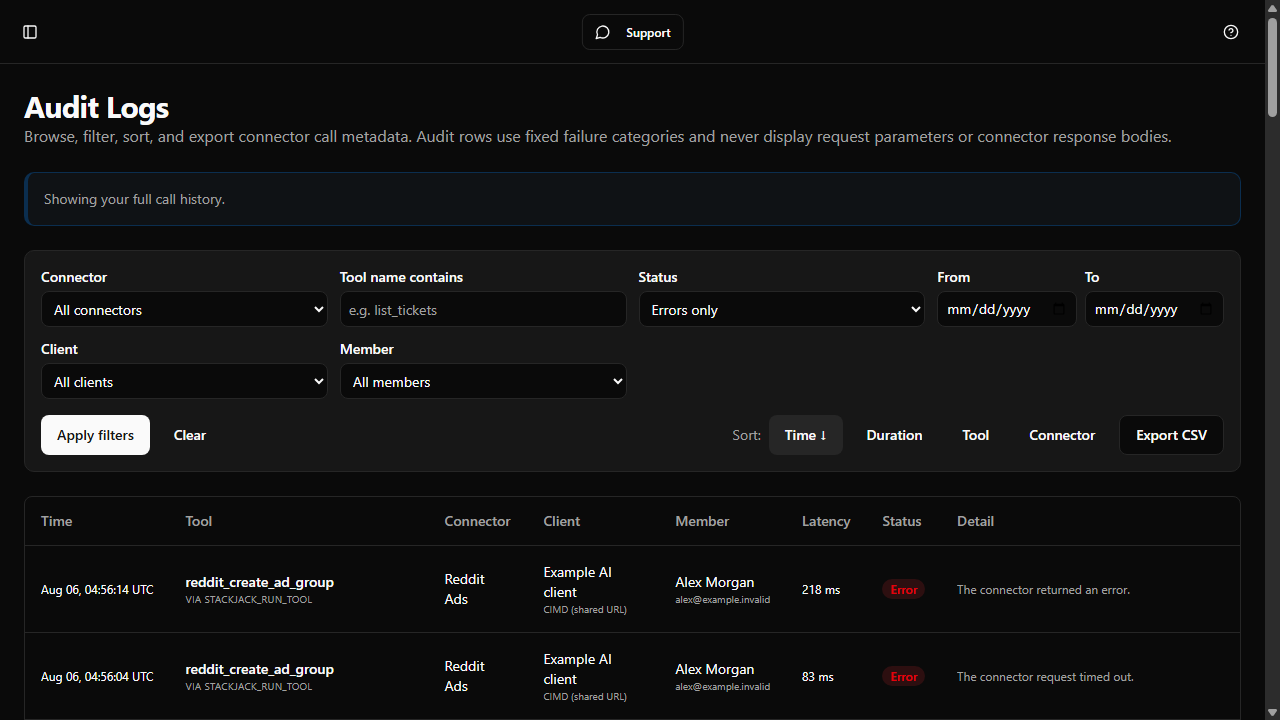This screenshot has width=1280, height=720.
Task: Expand the Client dropdown
Action: pos(184,382)
